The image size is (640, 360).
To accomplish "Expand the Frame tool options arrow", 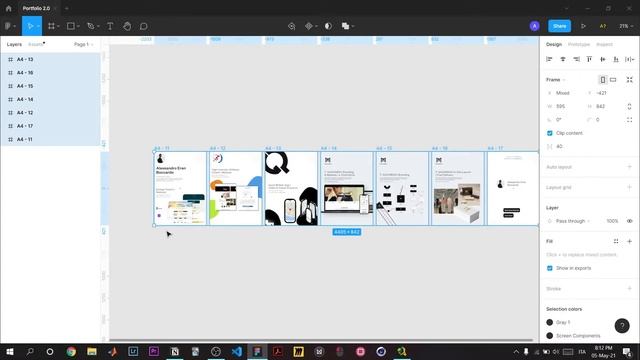I will coord(58,26).
